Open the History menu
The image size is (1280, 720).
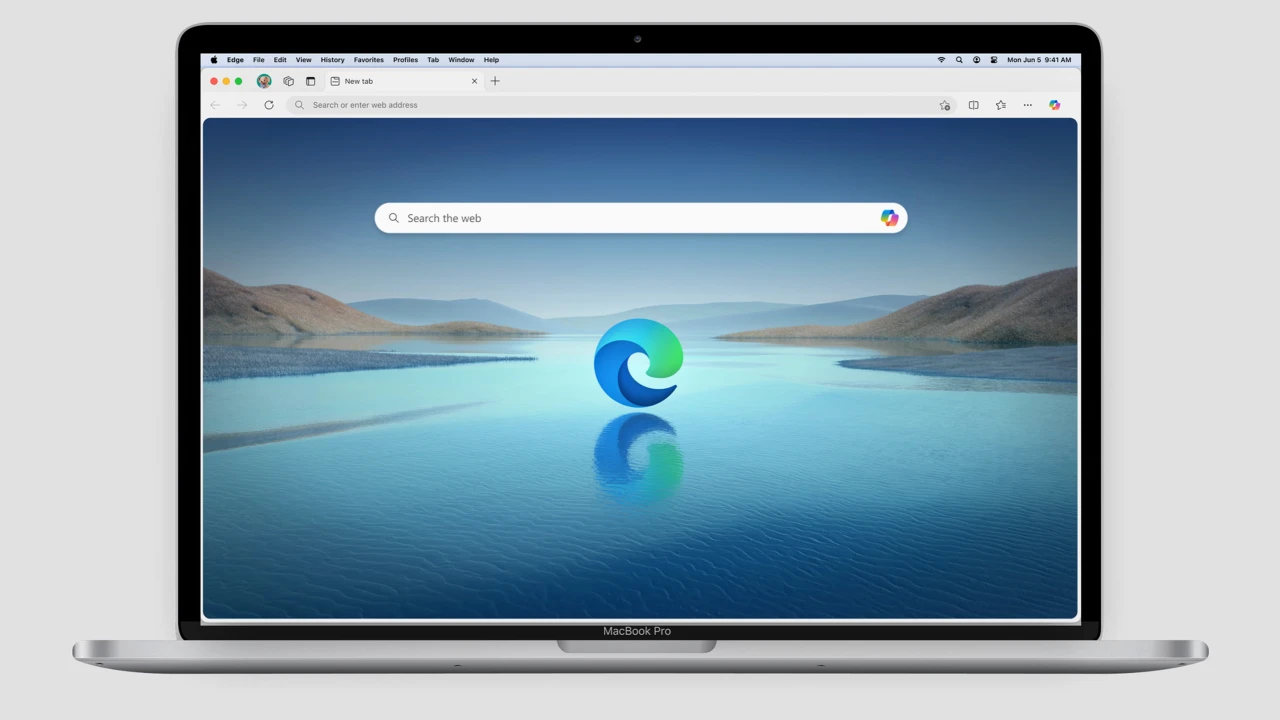332,60
